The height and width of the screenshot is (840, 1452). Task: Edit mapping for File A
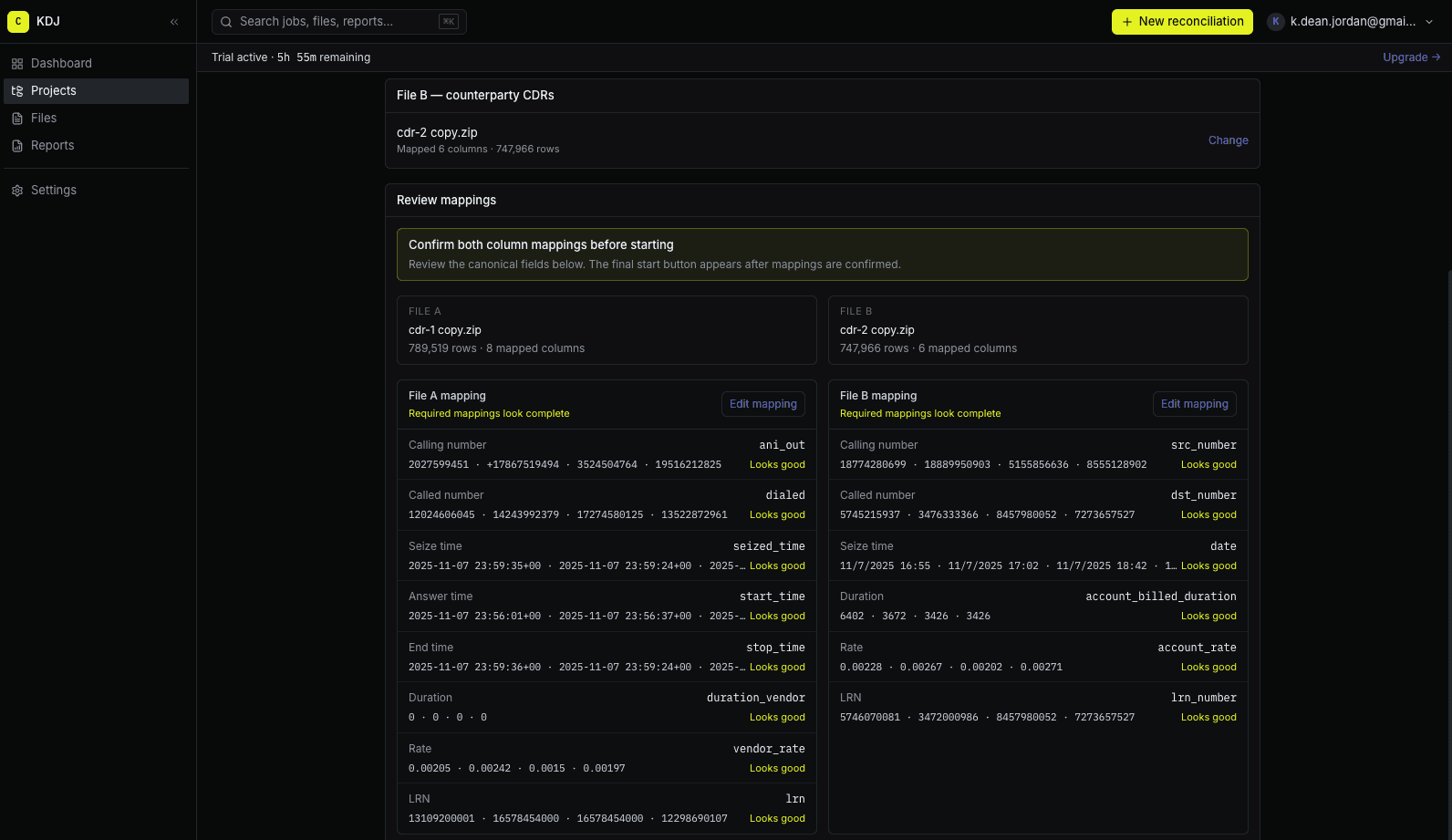tap(763, 404)
